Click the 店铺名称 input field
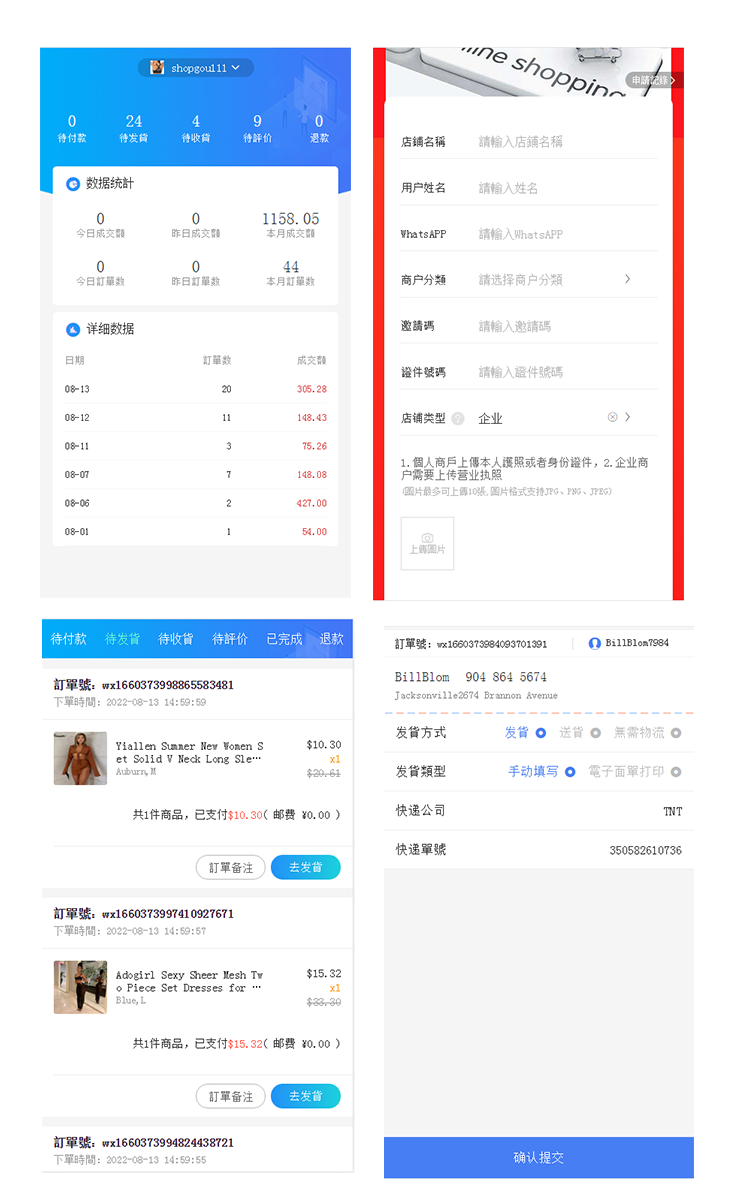746x1195 pixels. coord(565,142)
